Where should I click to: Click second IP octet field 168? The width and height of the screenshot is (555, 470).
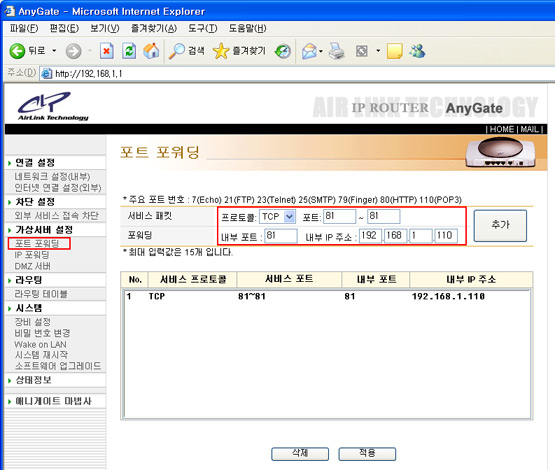pos(395,236)
